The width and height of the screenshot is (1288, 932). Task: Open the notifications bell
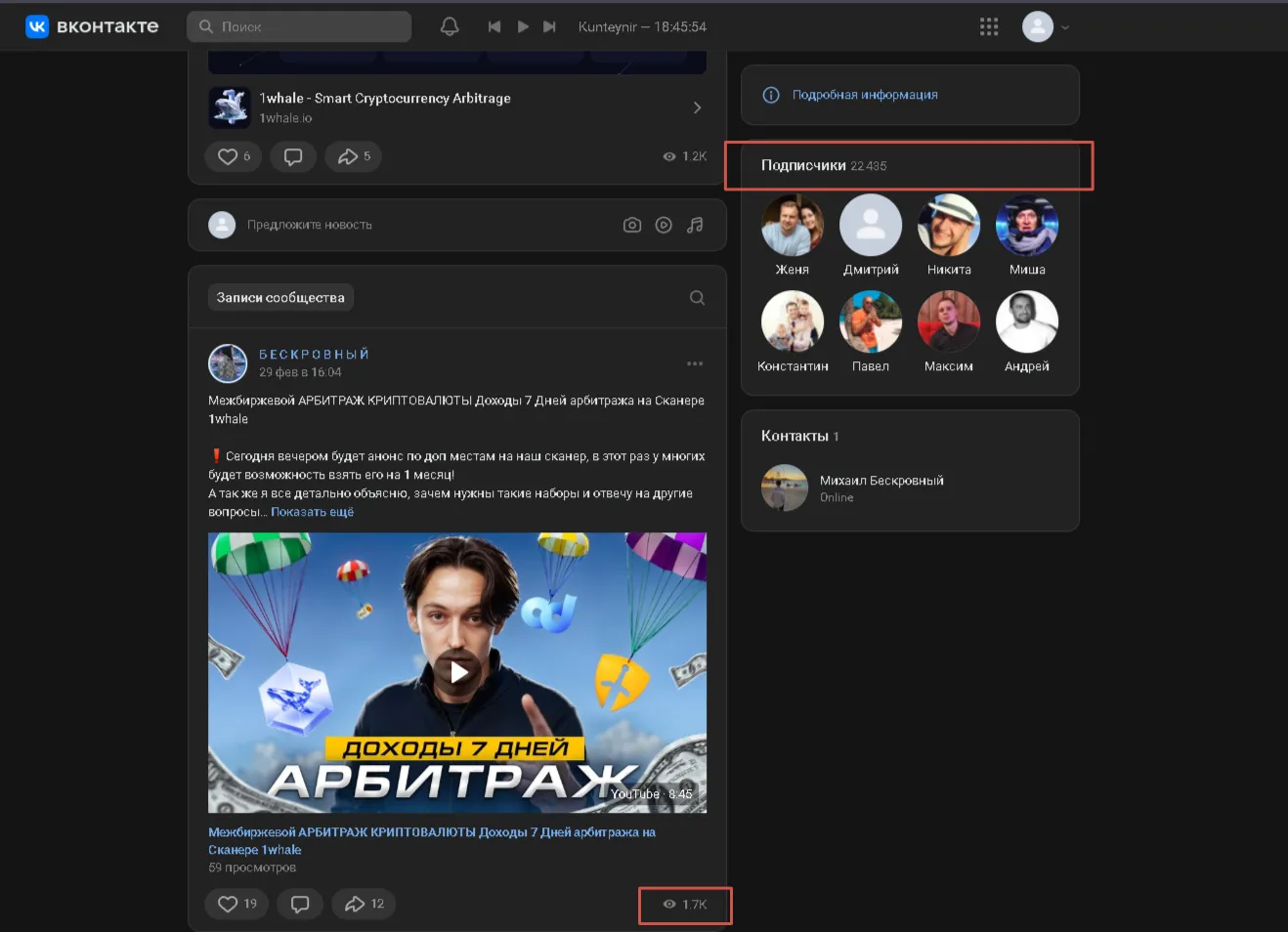[x=450, y=26]
